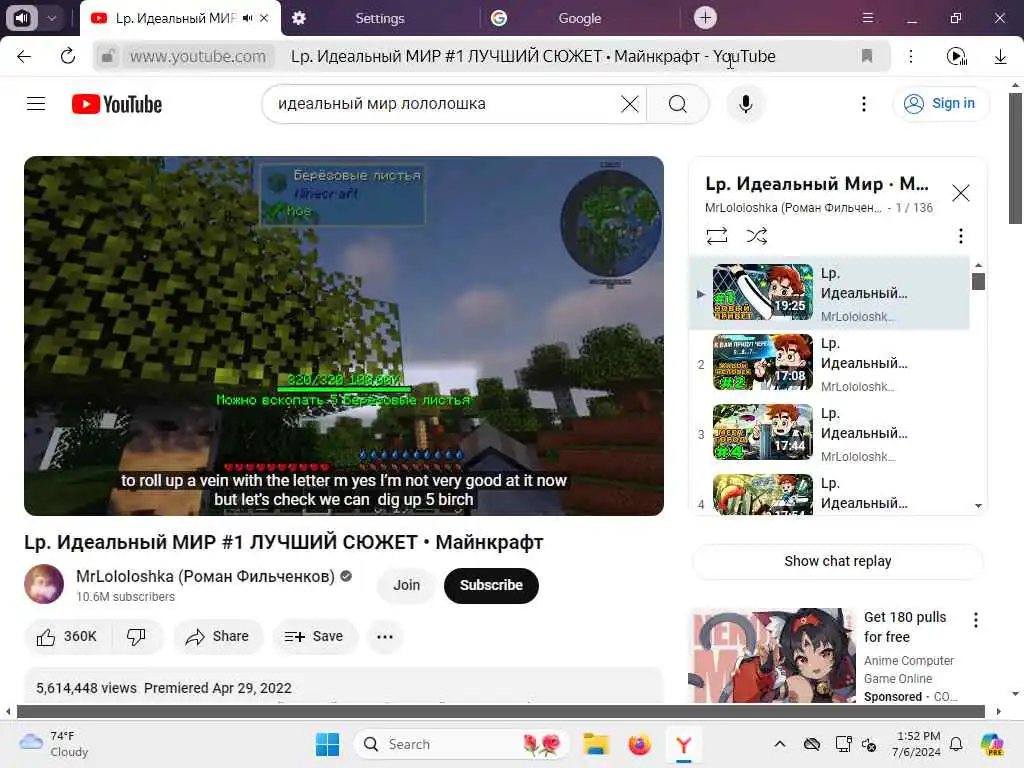Clear the search box with the X

[630, 104]
